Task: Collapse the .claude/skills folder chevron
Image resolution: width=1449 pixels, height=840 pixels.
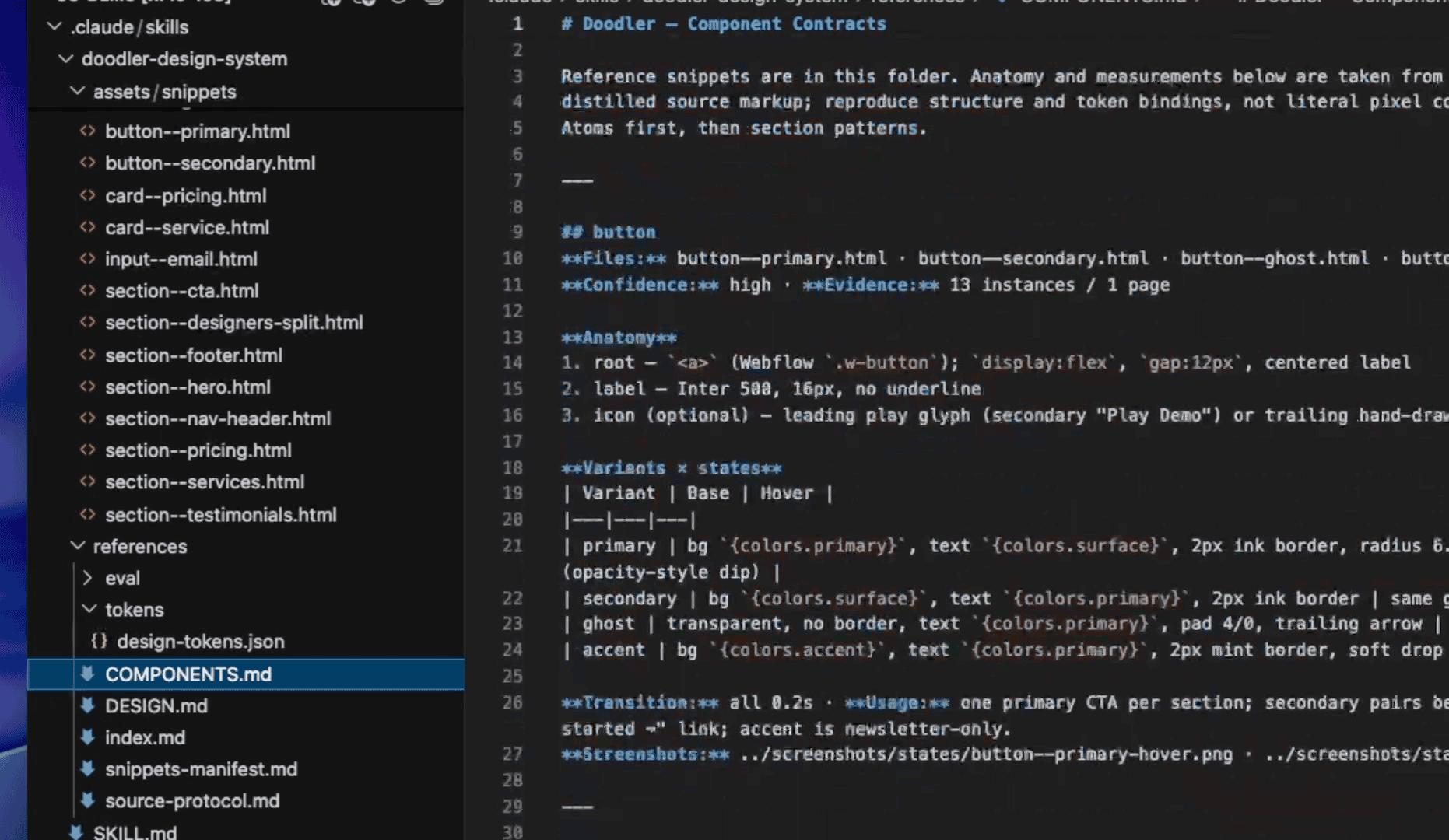Action: pyautogui.click(x=54, y=26)
